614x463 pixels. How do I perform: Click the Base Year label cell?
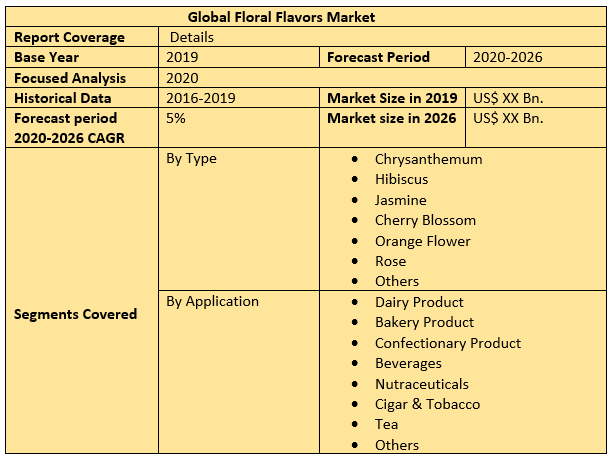pos(47,57)
